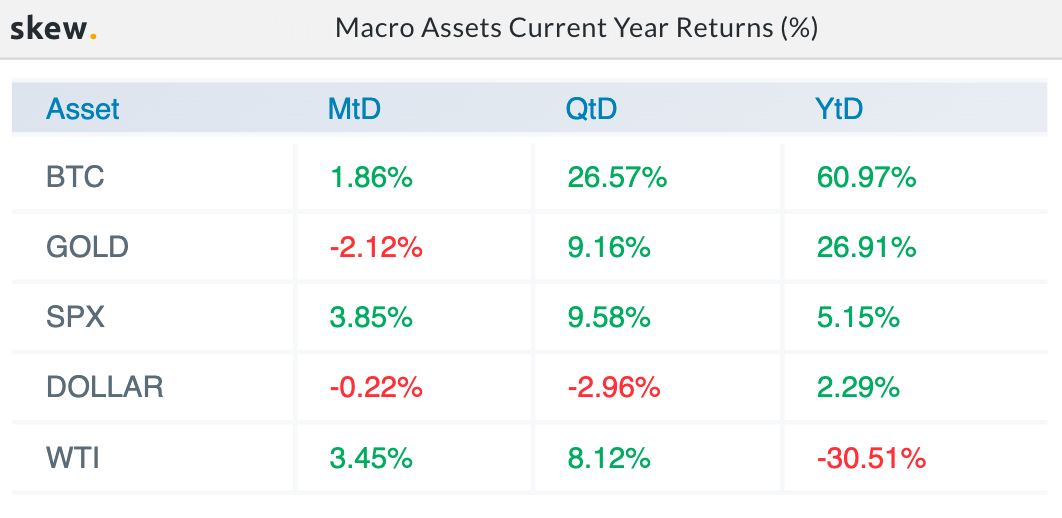Click WTI month-to-date value 3.45%

371,458
